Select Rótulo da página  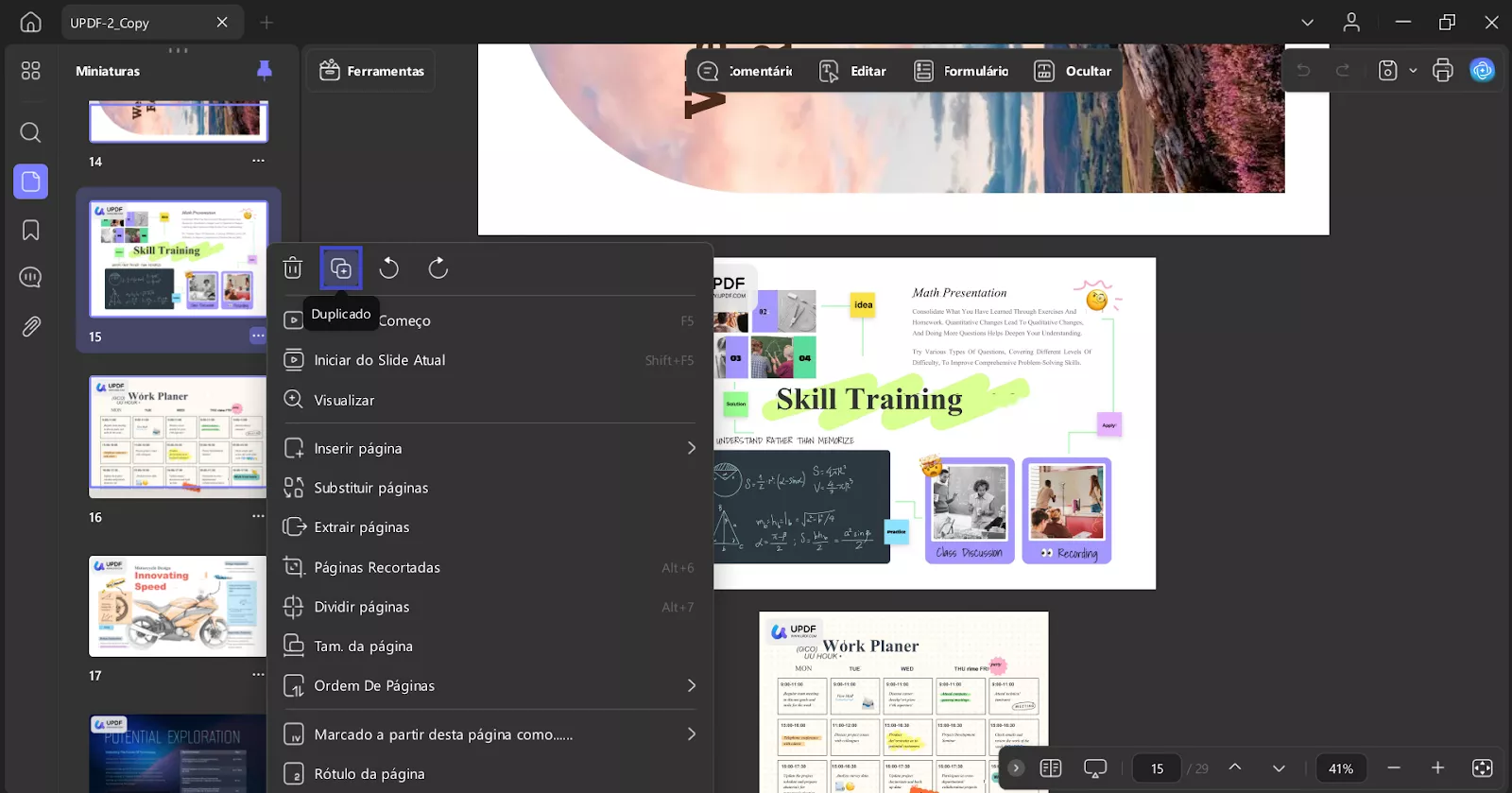(490, 774)
